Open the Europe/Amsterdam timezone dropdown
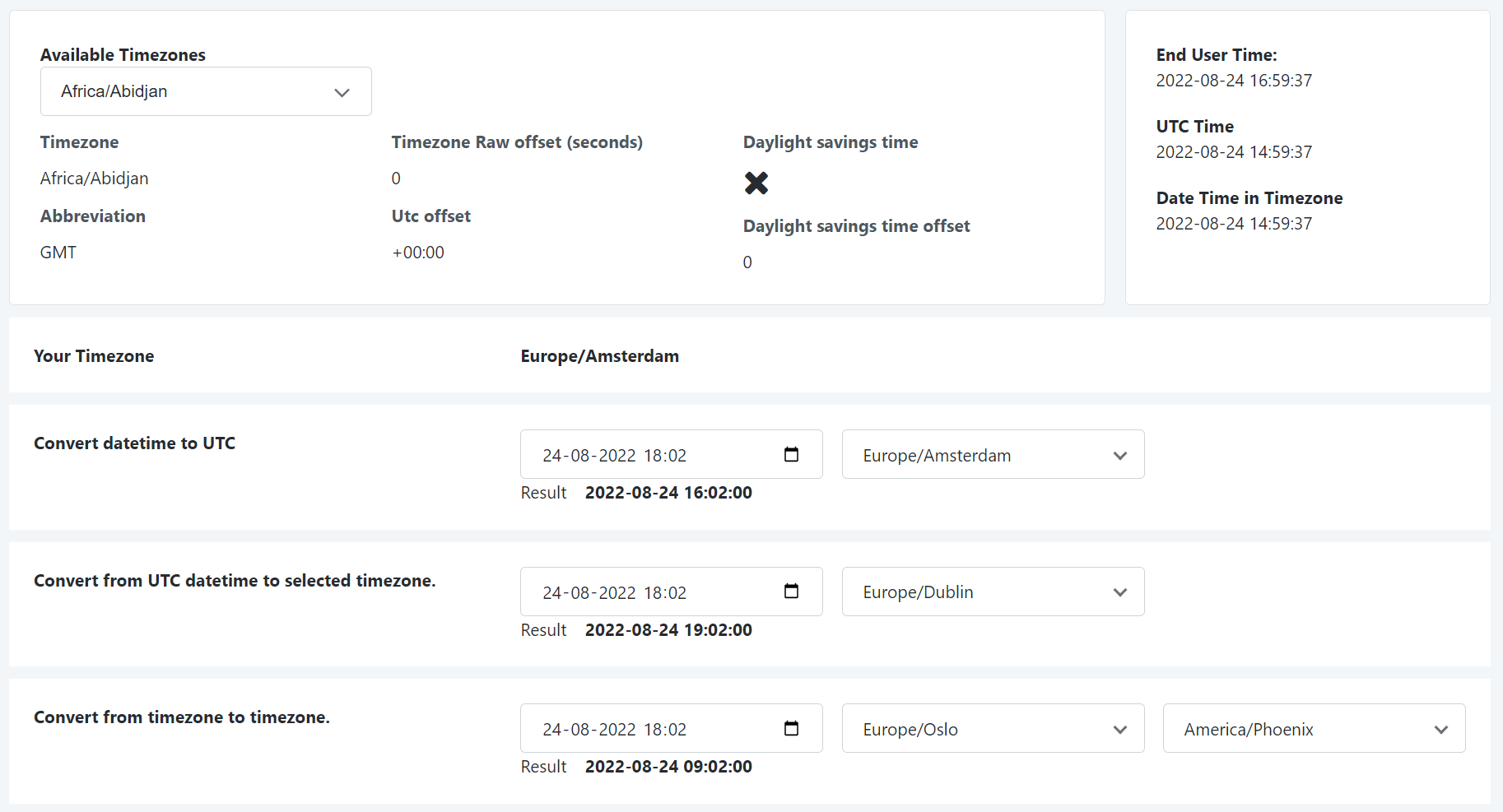 point(993,454)
